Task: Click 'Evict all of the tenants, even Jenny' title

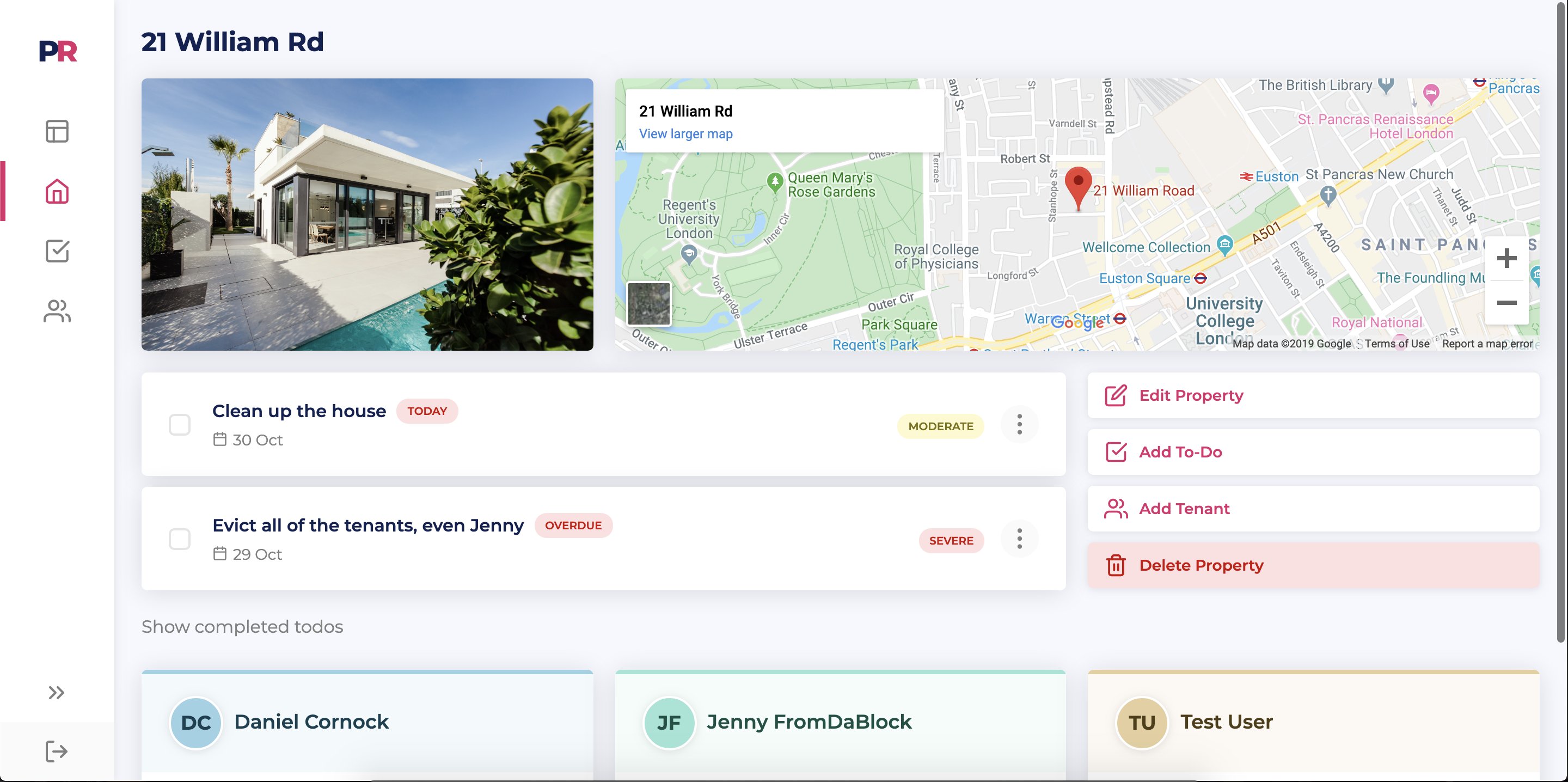Action: pos(367,526)
